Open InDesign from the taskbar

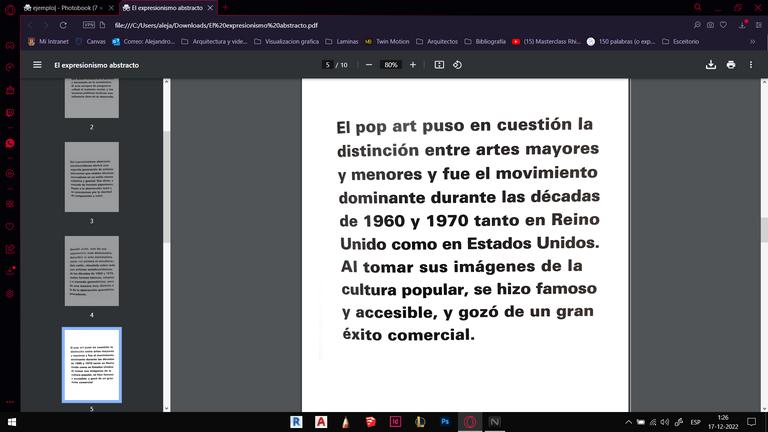point(395,422)
